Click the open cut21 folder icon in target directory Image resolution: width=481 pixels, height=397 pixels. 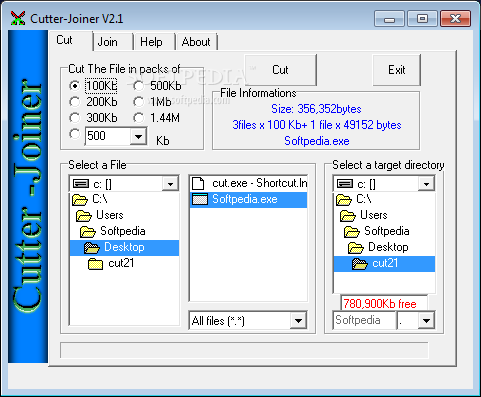click(x=360, y=264)
